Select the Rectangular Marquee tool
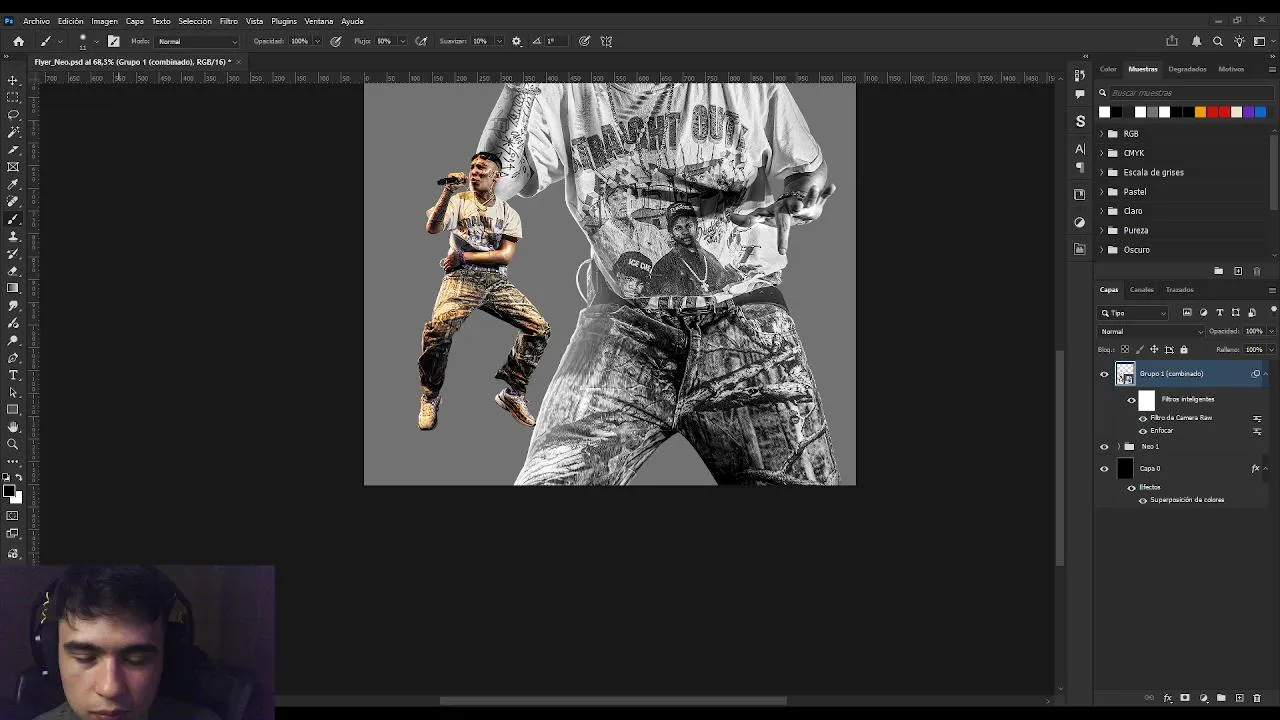The image size is (1280, 720). pyautogui.click(x=13, y=97)
